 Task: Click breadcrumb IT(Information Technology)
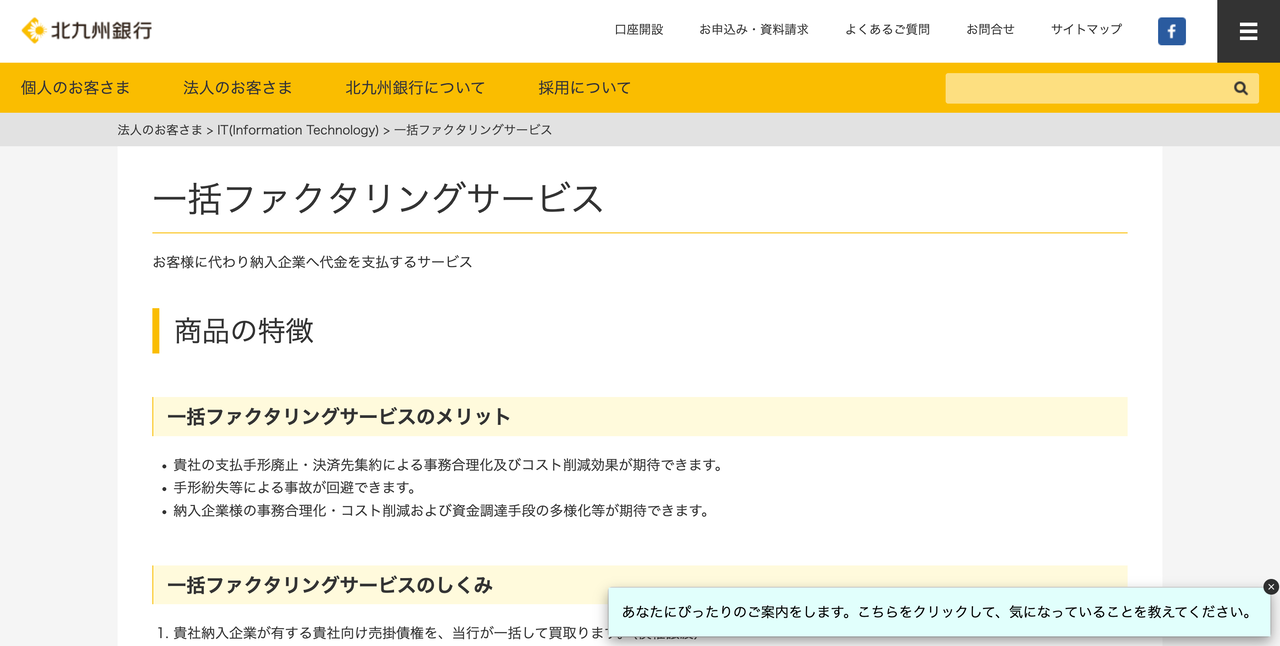click(x=298, y=130)
